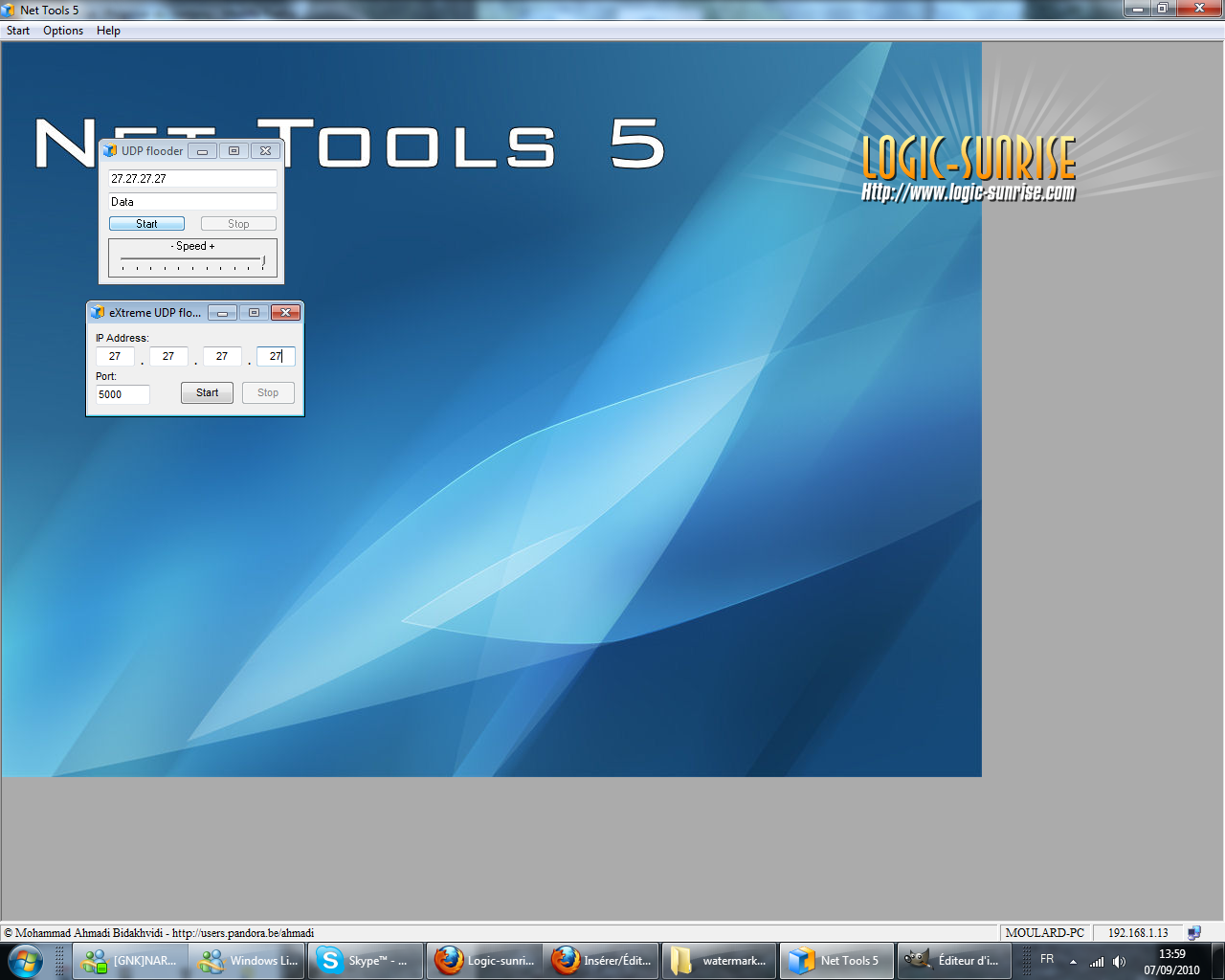Minimize the Net Tools 5 main window
This screenshot has height=980, width=1225.
pyautogui.click(x=1137, y=9)
